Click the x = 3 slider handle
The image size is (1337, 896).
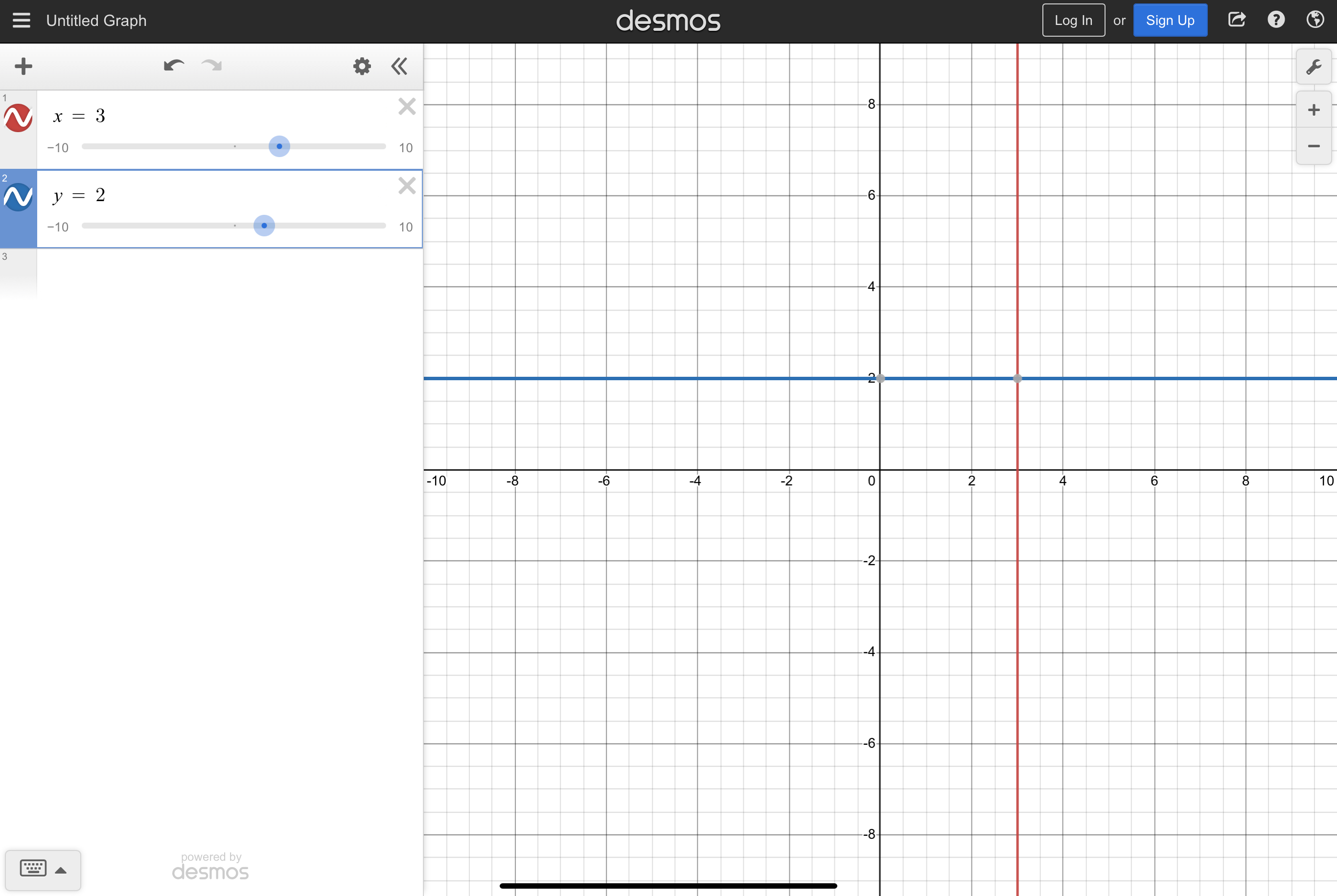pos(279,146)
